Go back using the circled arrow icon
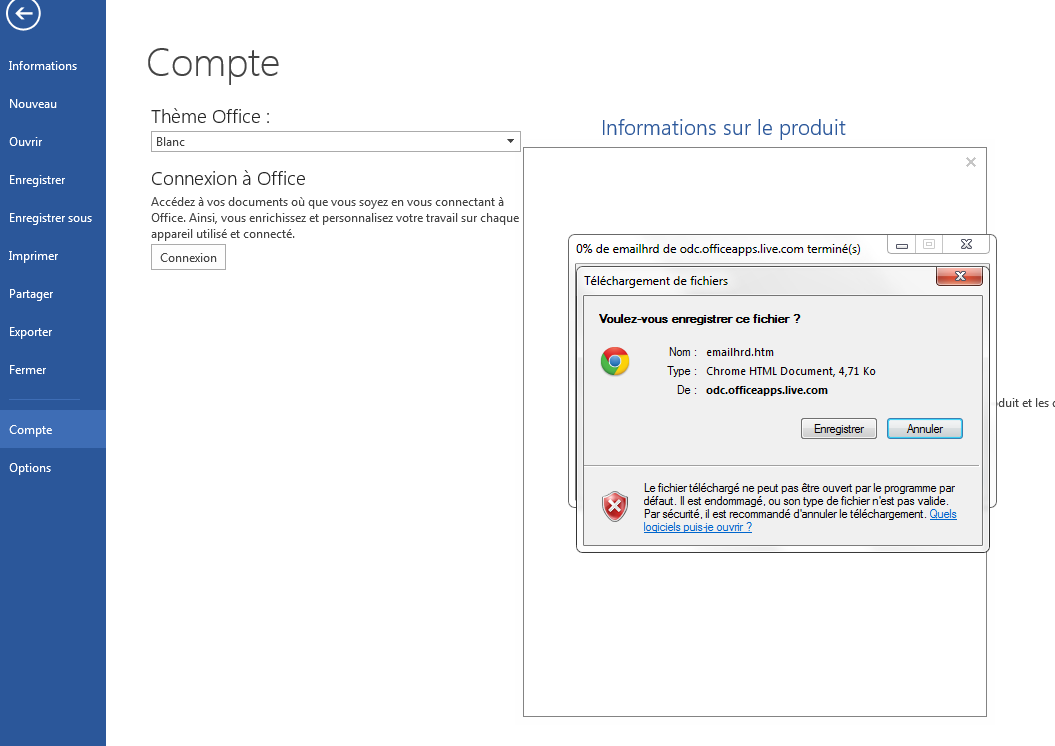Screen dimensions: 1055x746 point(24,13)
